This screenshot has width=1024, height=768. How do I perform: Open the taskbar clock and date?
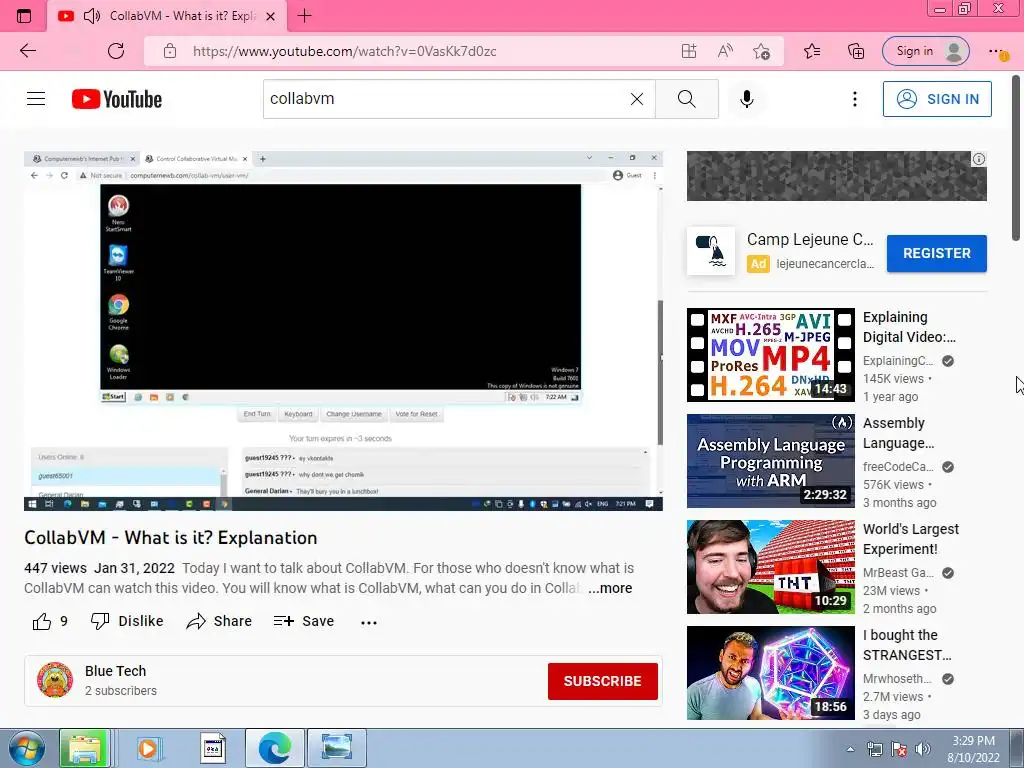click(973, 748)
